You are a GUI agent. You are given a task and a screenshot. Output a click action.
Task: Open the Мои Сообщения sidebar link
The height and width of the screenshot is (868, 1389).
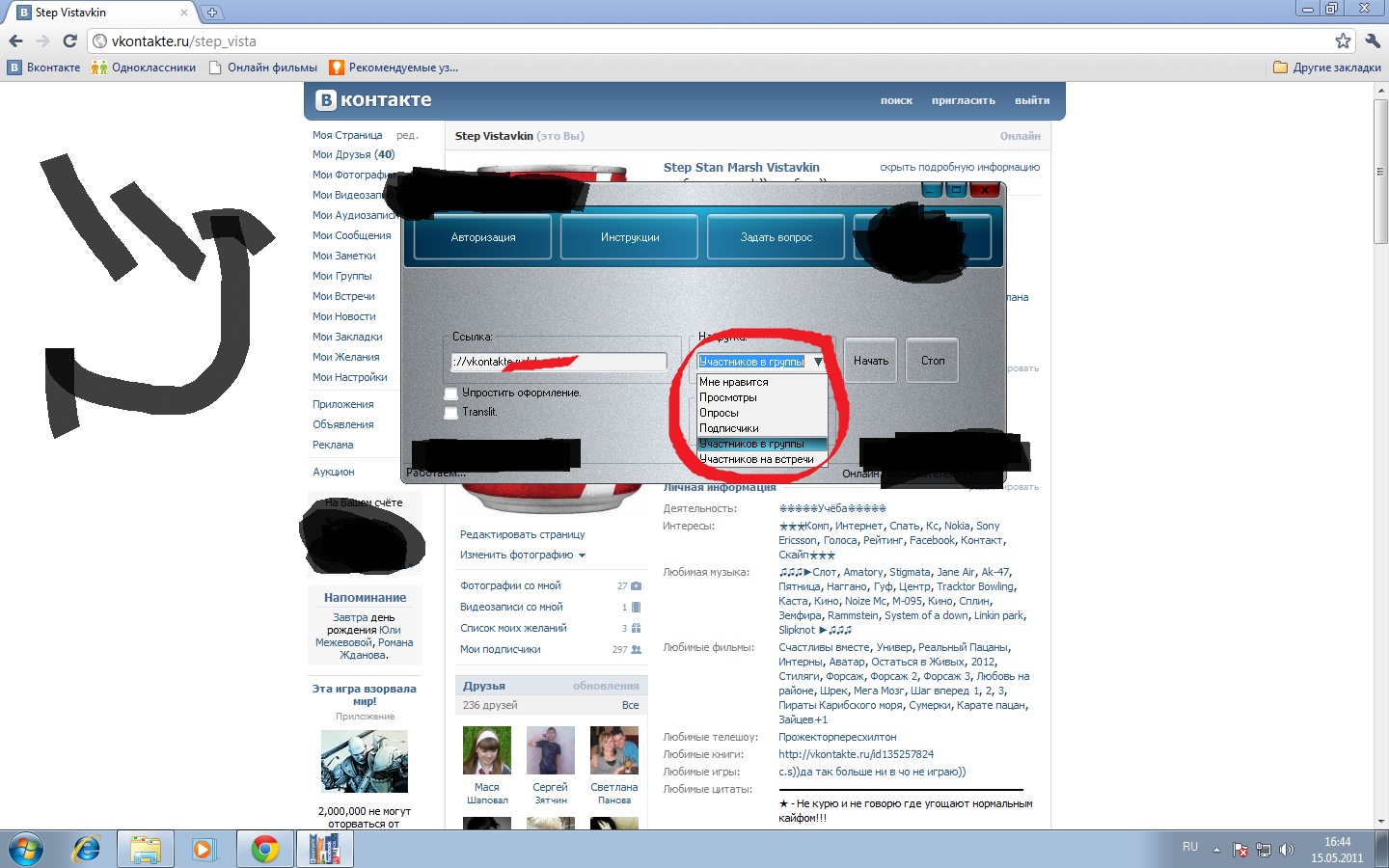(x=351, y=235)
